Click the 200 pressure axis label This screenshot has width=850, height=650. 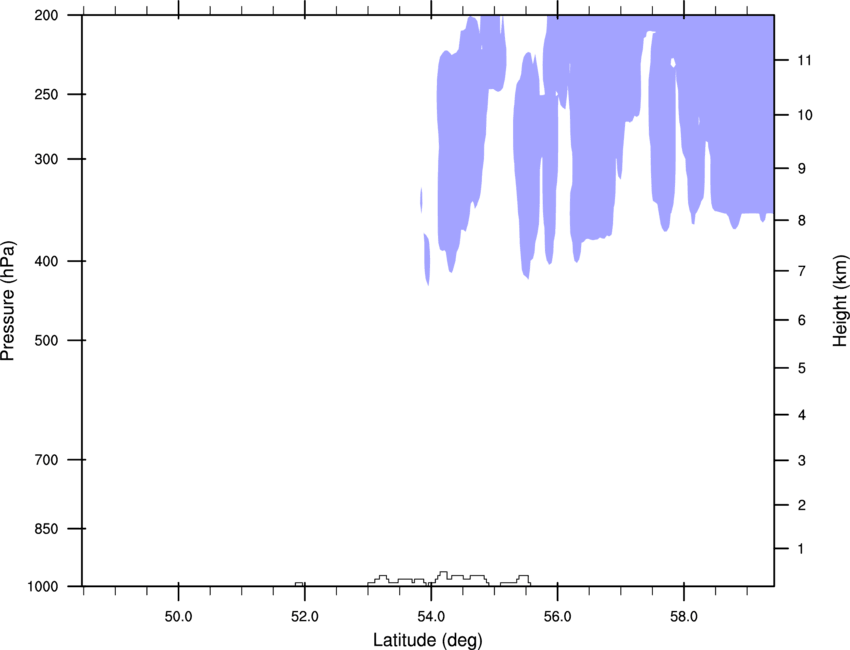pos(46,15)
